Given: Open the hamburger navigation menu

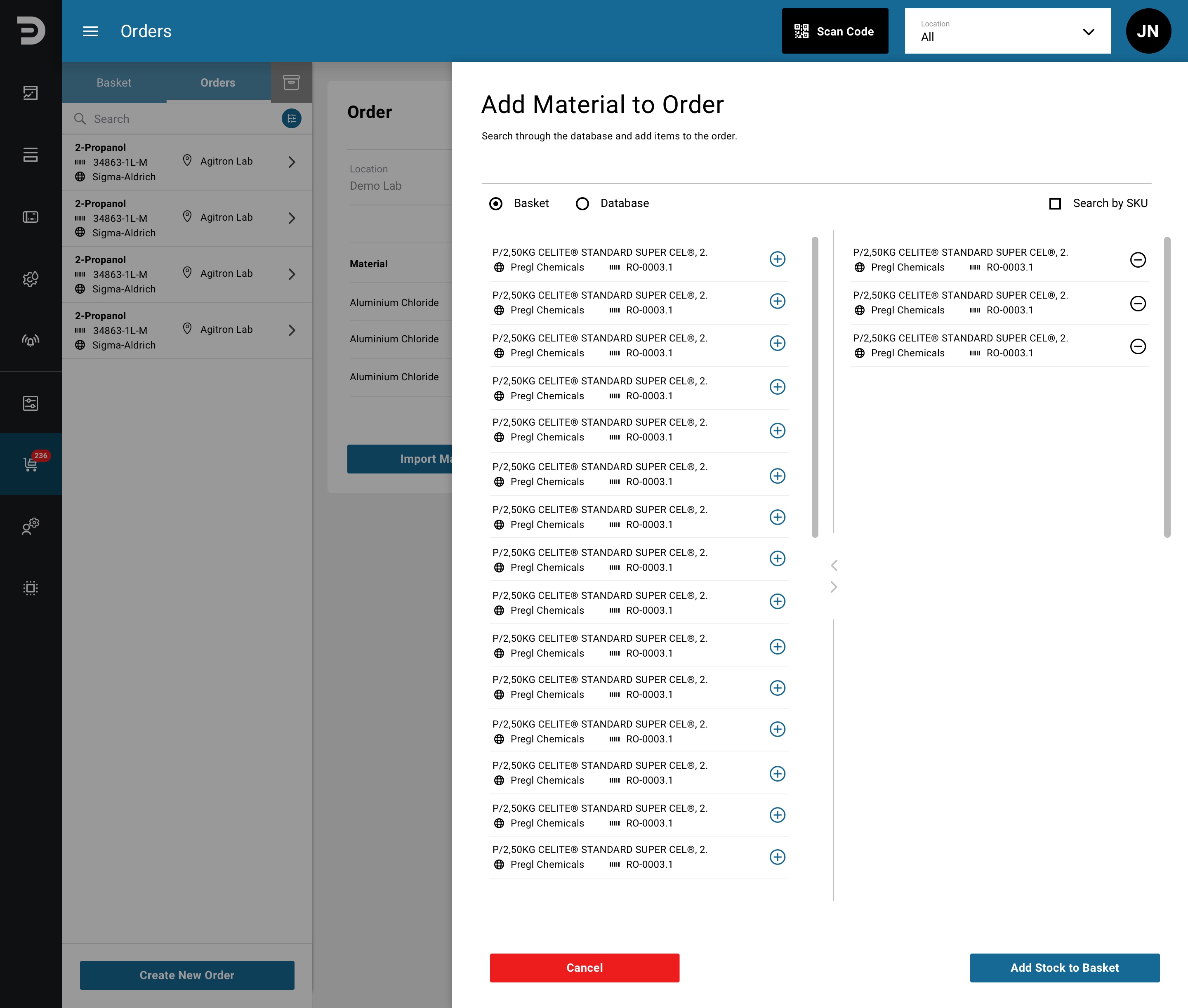Looking at the screenshot, I should coord(91,31).
